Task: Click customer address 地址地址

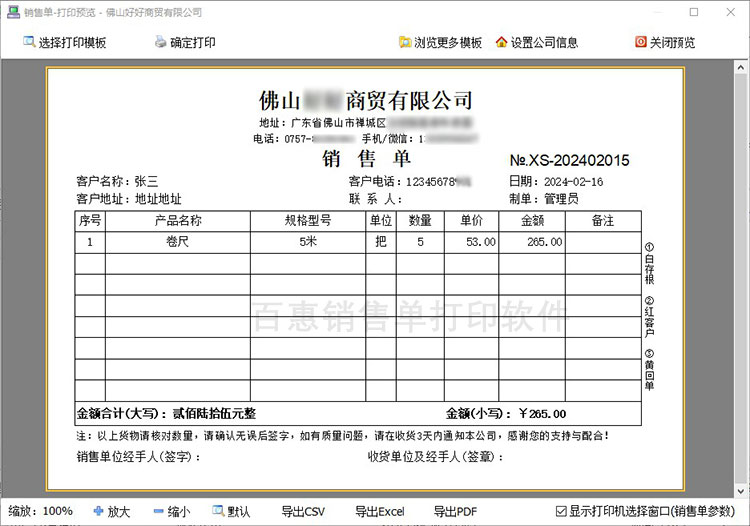Action: tap(158, 199)
